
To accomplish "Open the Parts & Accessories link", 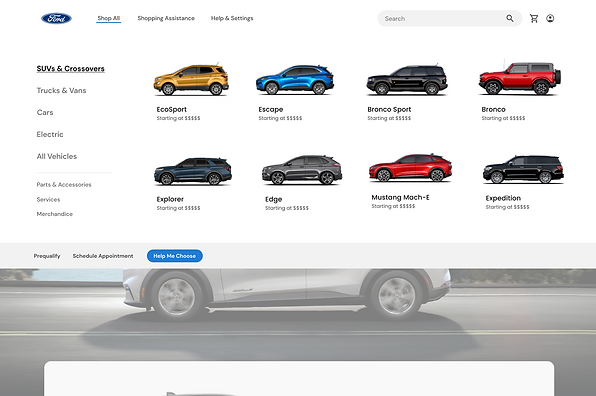I will click(x=64, y=185).
